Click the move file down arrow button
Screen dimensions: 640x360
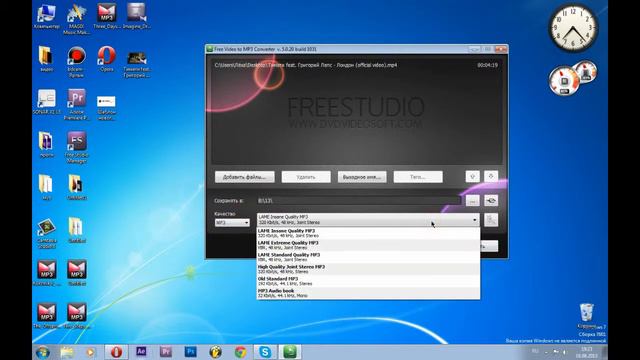click(491, 176)
